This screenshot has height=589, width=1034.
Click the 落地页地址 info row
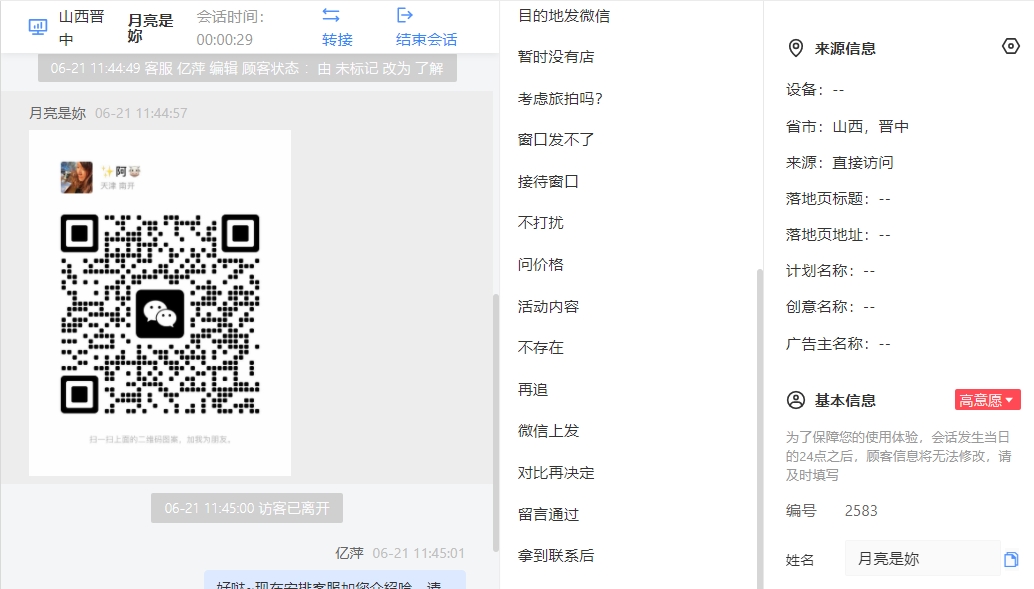(x=837, y=235)
